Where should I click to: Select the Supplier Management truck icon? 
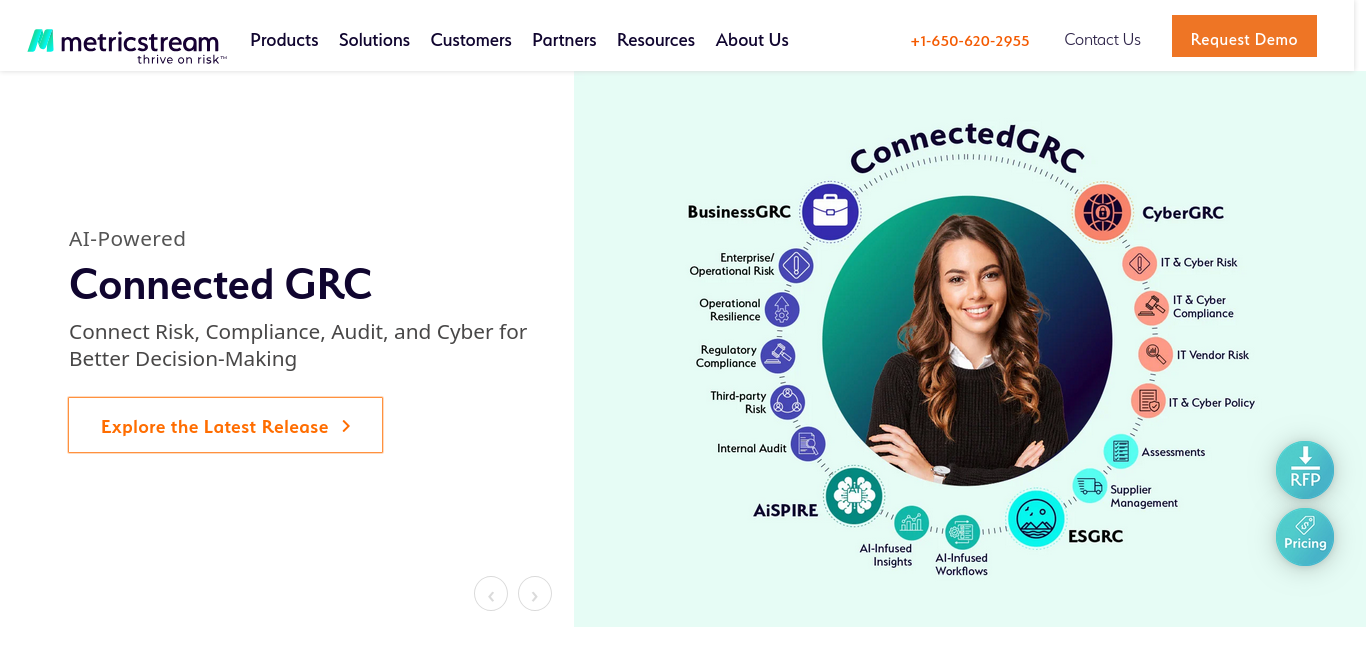[x=1090, y=486]
